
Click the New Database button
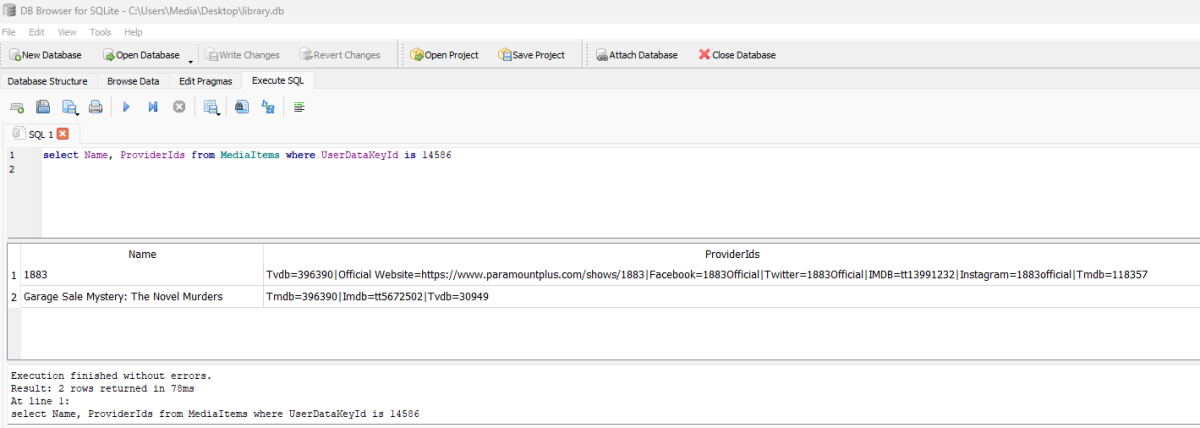click(46, 55)
